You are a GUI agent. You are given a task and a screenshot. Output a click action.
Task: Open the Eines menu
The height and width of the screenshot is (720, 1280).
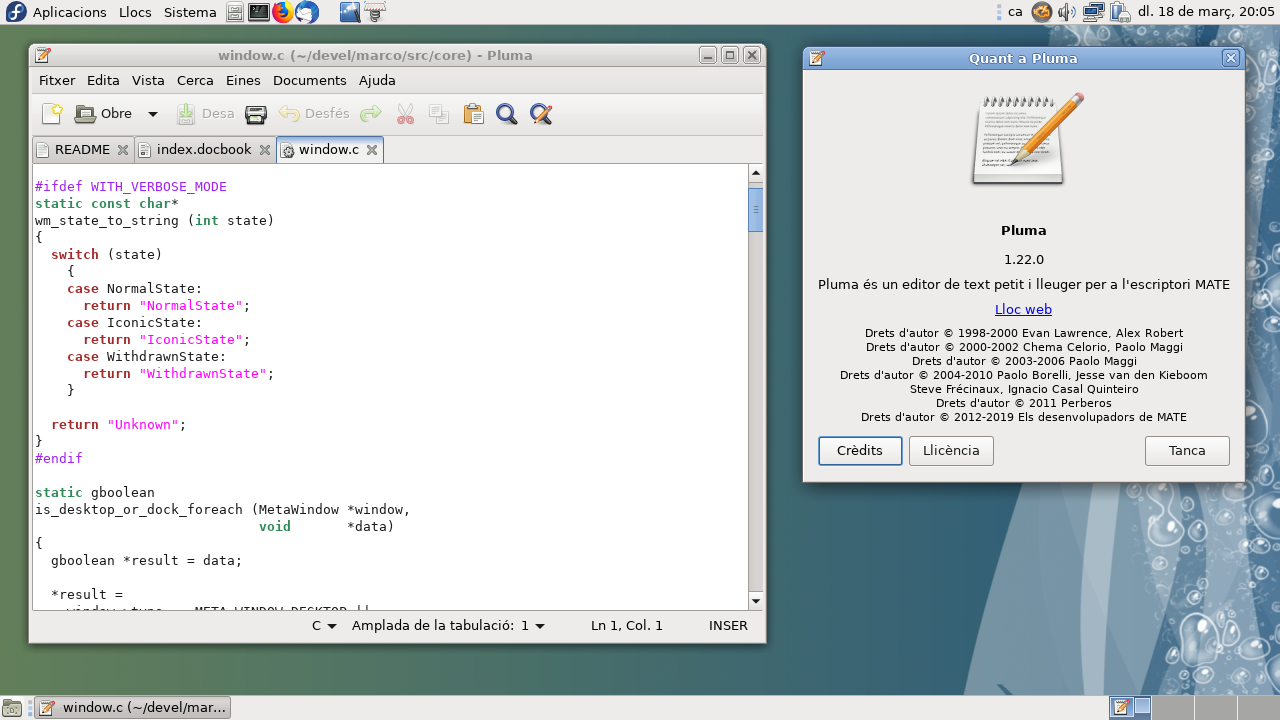pyautogui.click(x=243, y=80)
